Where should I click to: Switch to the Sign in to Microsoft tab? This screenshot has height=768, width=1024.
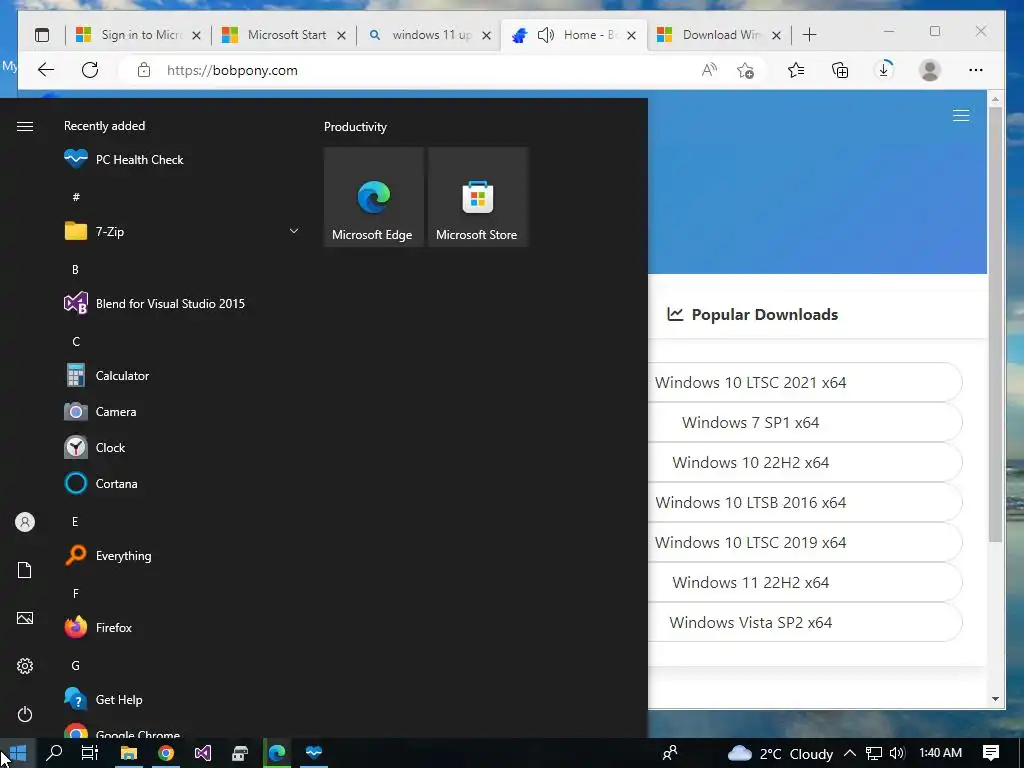tap(138, 35)
